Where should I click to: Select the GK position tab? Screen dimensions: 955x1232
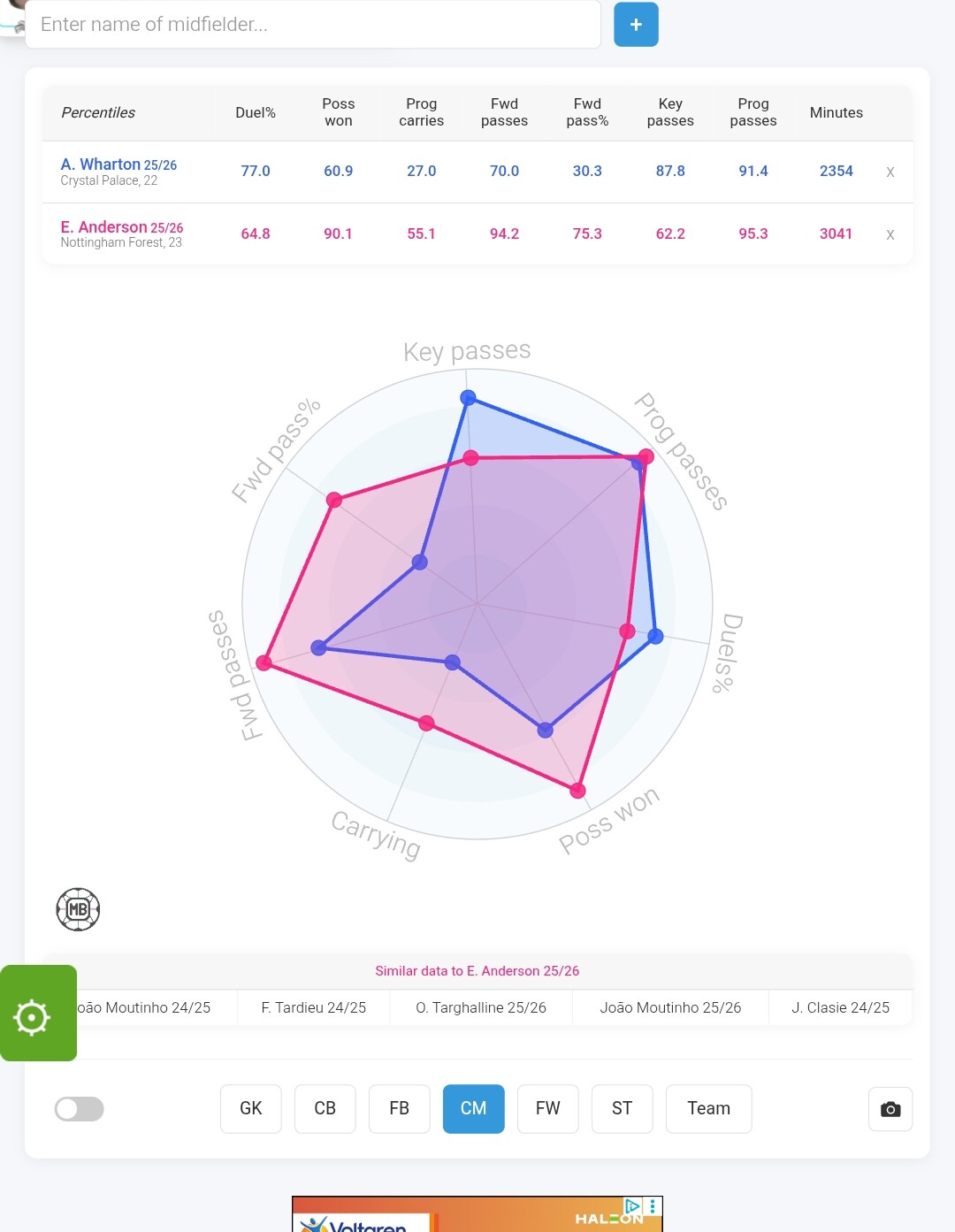[x=251, y=1109]
